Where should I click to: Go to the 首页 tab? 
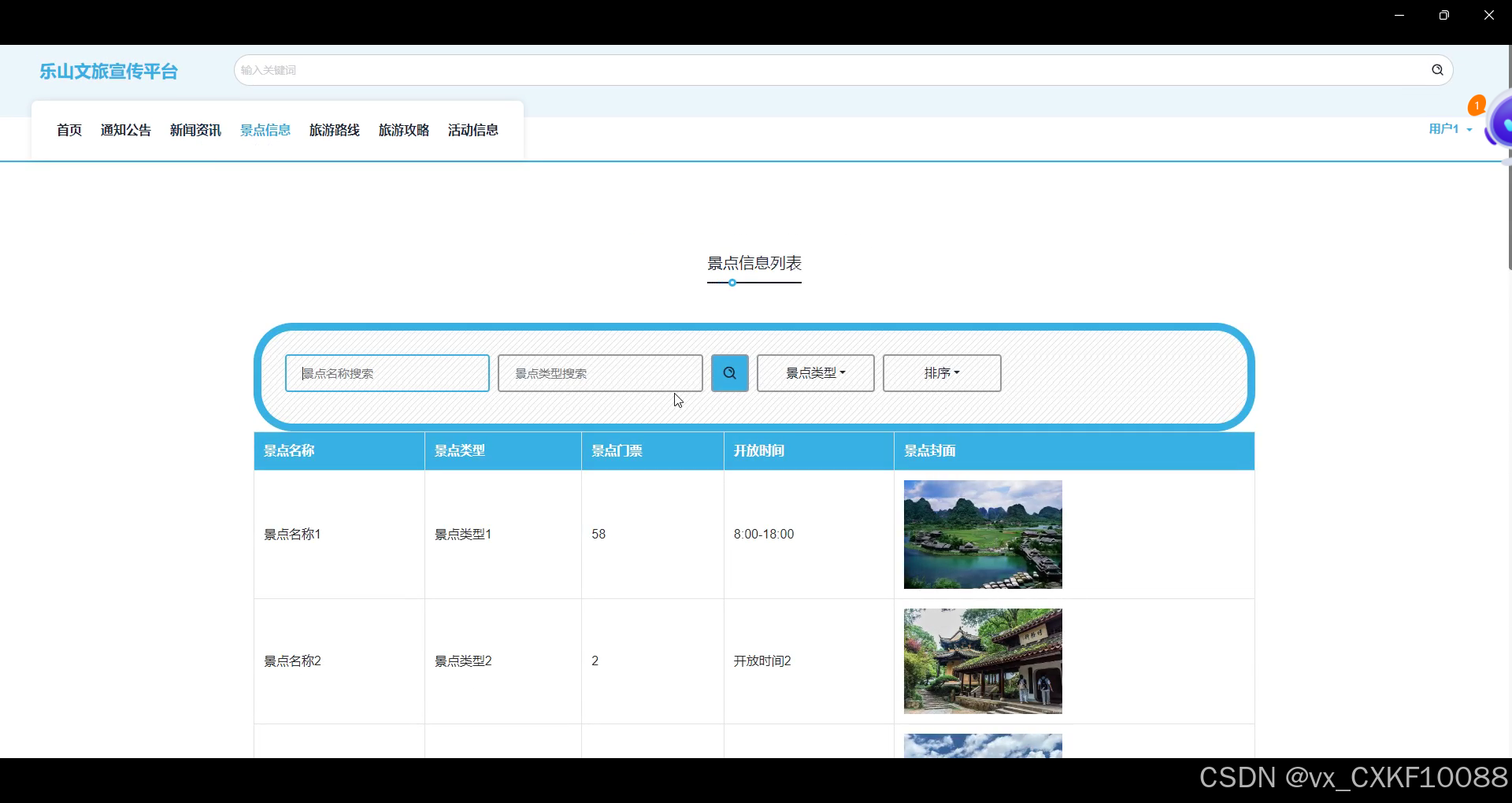[x=69, y=130]
